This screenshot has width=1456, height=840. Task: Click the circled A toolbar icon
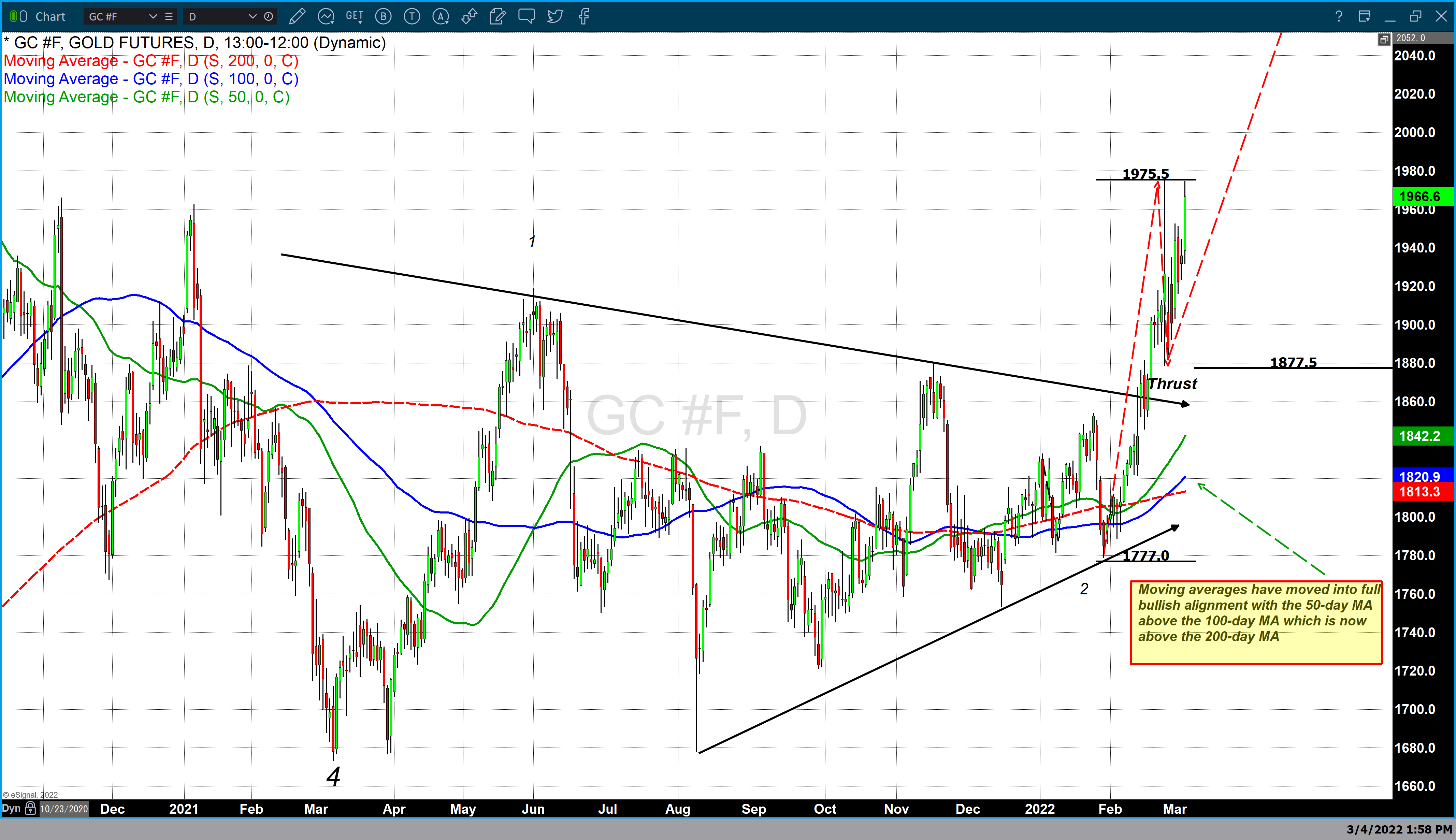coord(441,17)
